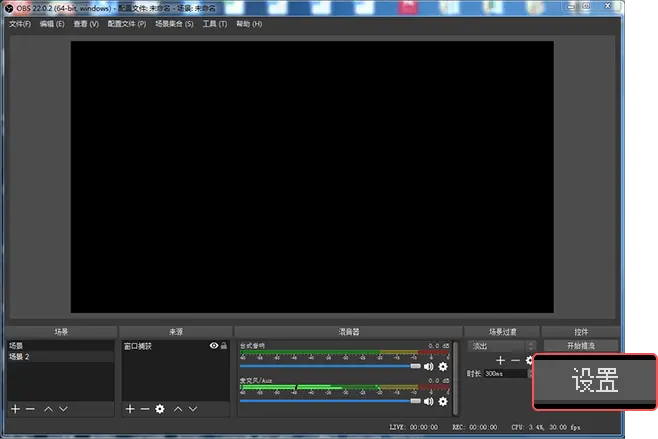Close the OBS window
The image size is (658, 439).
point(607,6)
